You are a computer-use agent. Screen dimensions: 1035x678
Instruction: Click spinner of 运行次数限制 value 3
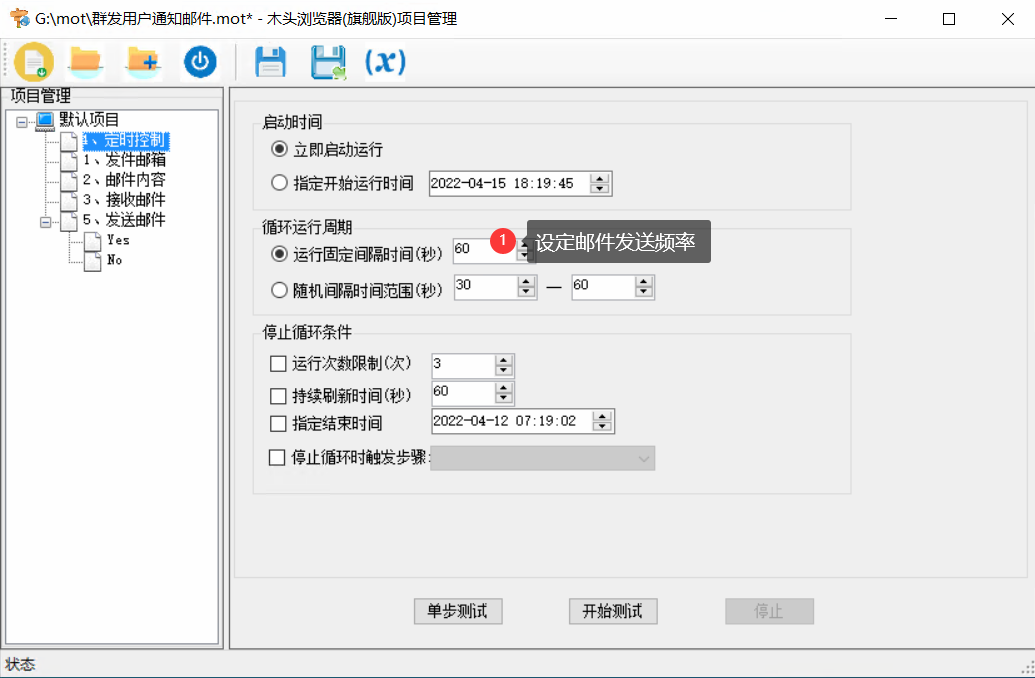tap(504, 365)
